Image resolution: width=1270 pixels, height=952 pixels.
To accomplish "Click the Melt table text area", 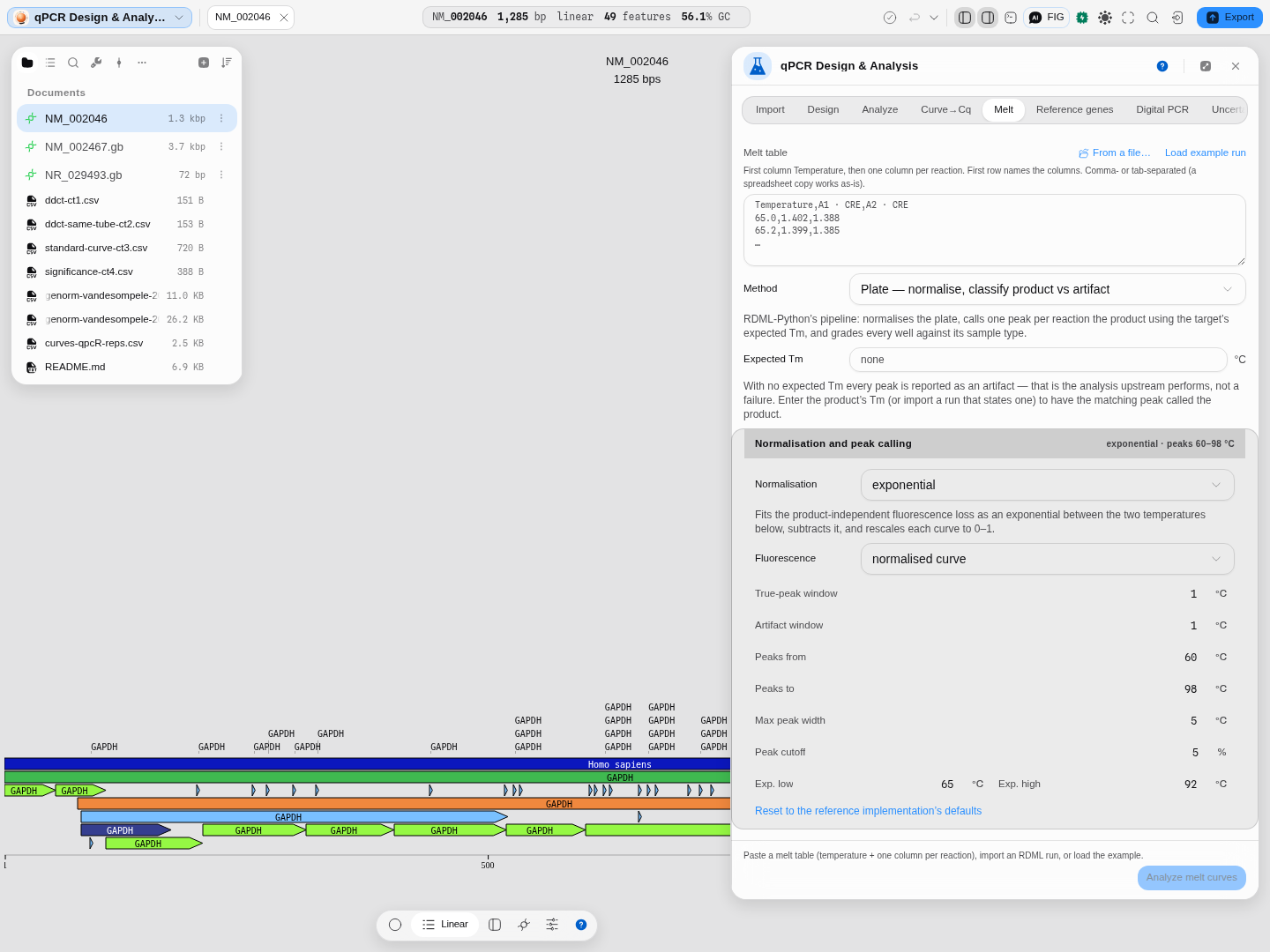I will click(x=995, y=230).
